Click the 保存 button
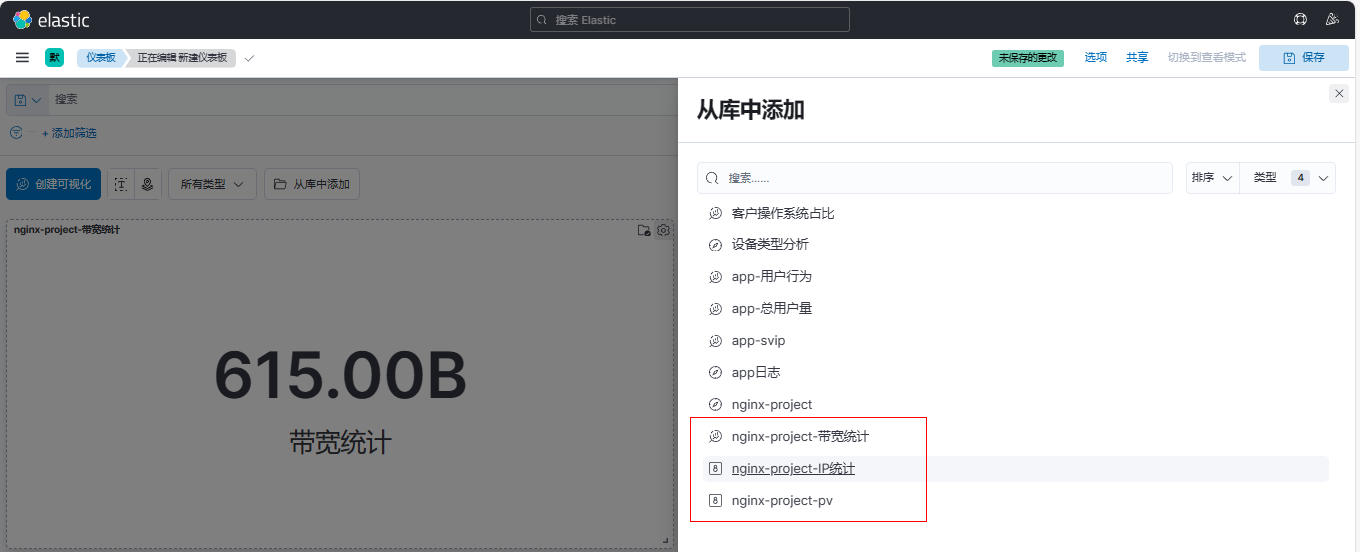This screenshot has height=552, width=1360. (x=1303, y=58)
